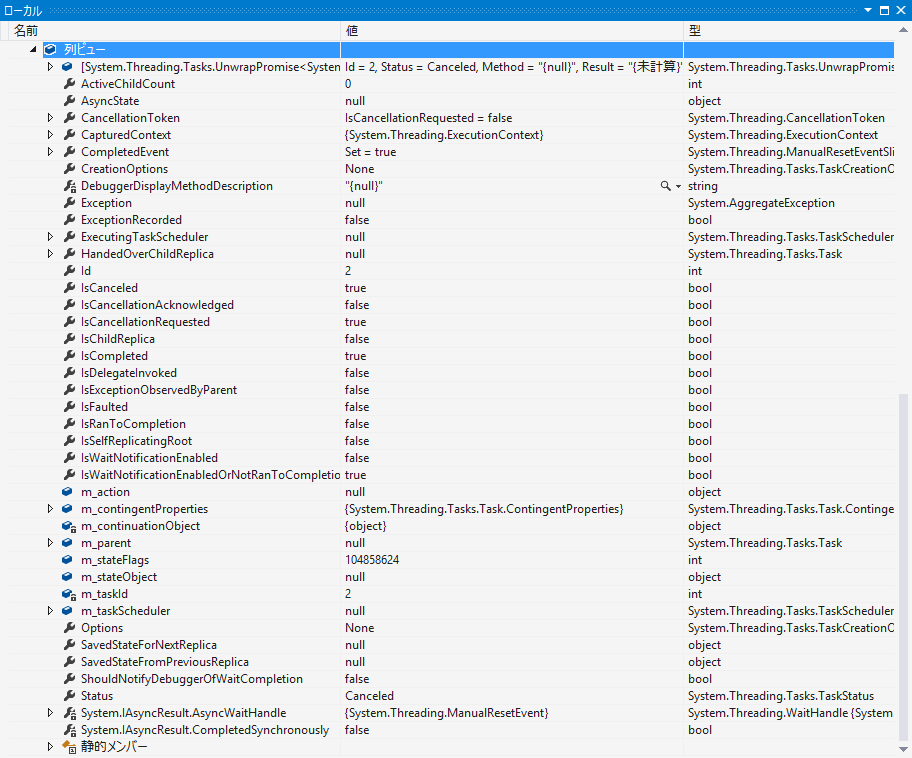This screenshot has width=912, height=758.
Task: Click the value "Canceled" in Status row
Action: (369, 696)
